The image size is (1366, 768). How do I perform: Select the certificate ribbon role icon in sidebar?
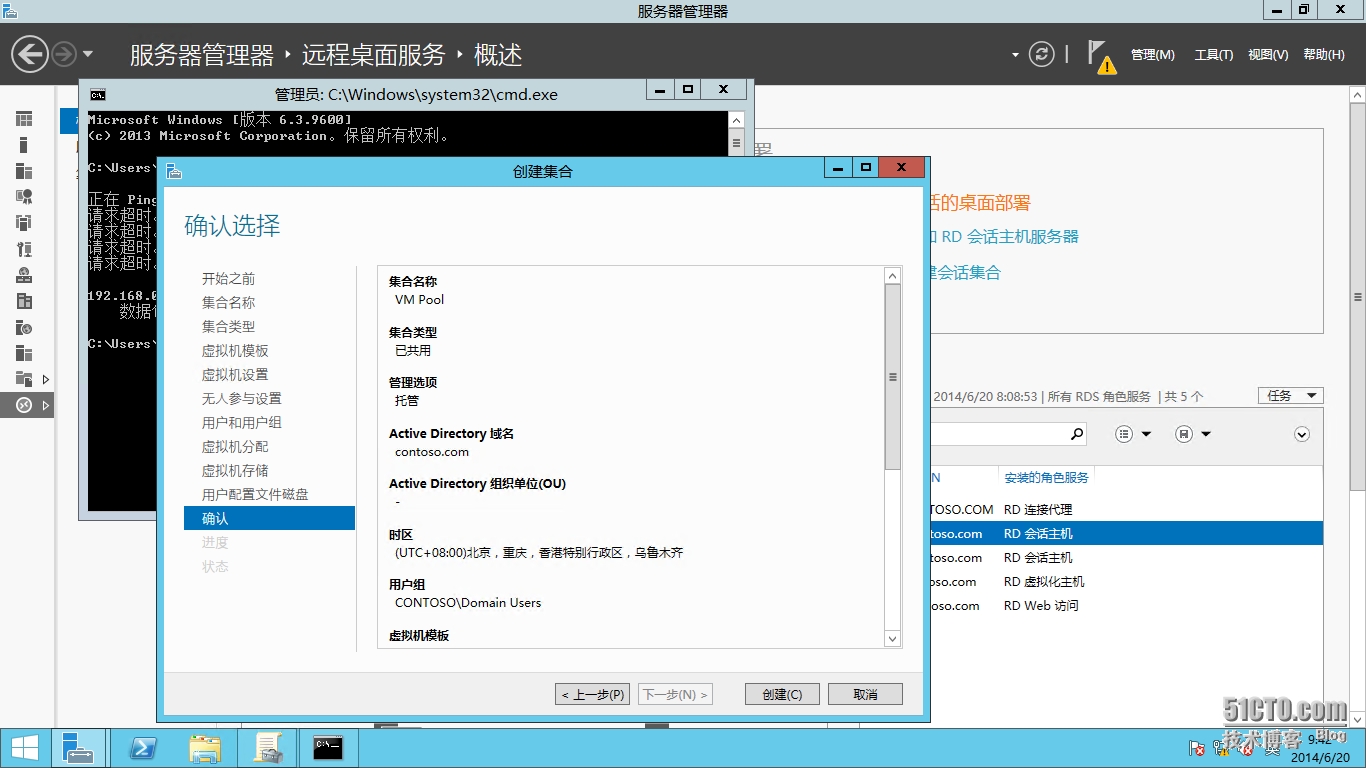24,197
